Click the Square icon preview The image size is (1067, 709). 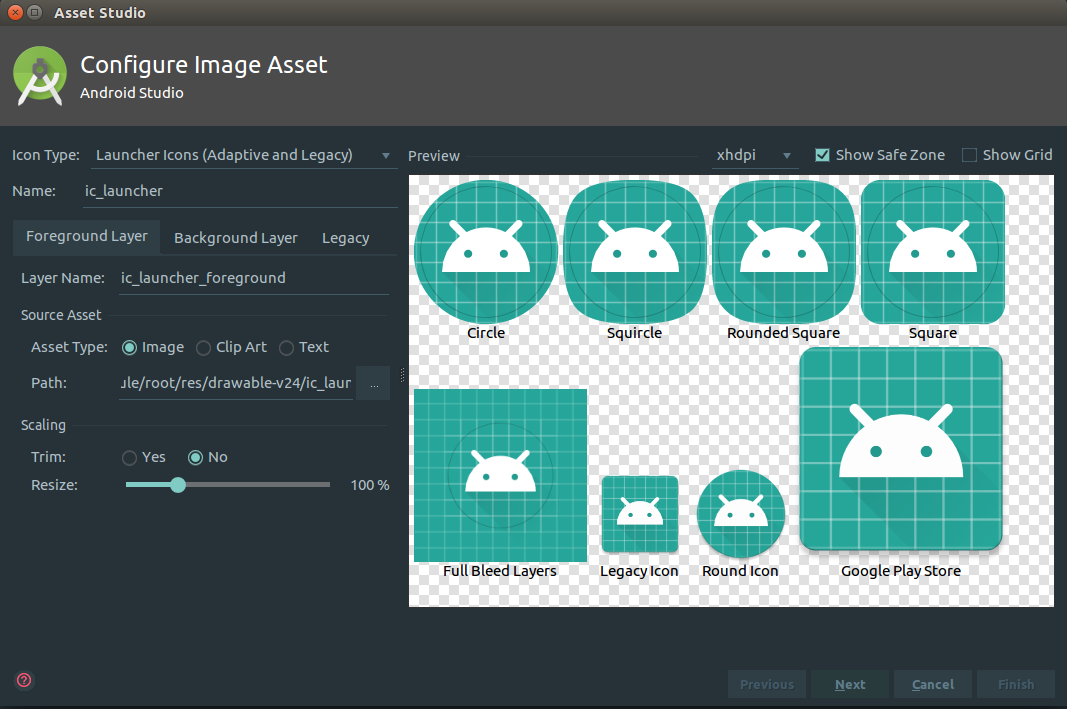[x=933, y=251]
